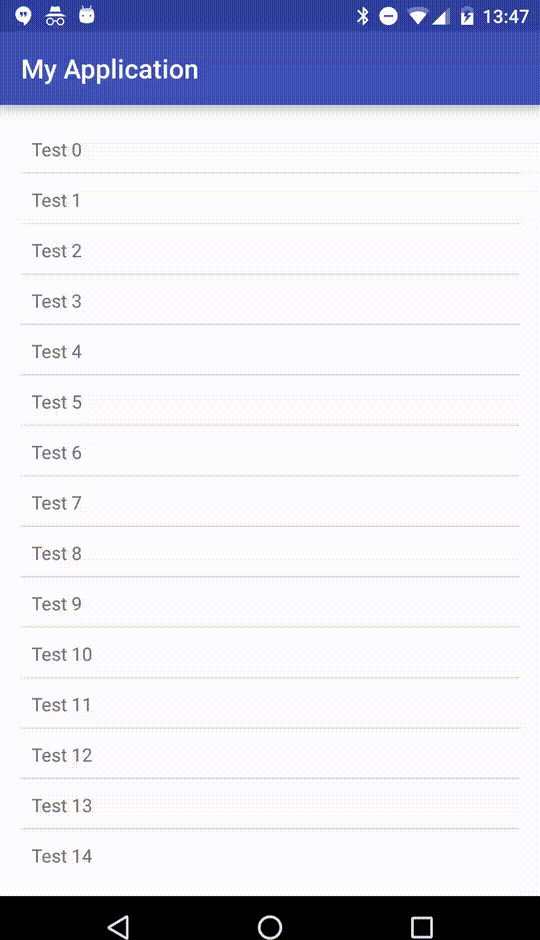
Task: Tap the 13:47 clock in status bar
Action: click(506, 16)
